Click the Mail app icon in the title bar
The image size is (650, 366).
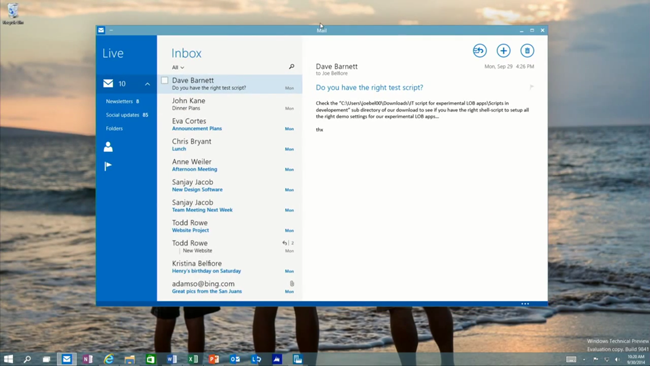(101, 30)
